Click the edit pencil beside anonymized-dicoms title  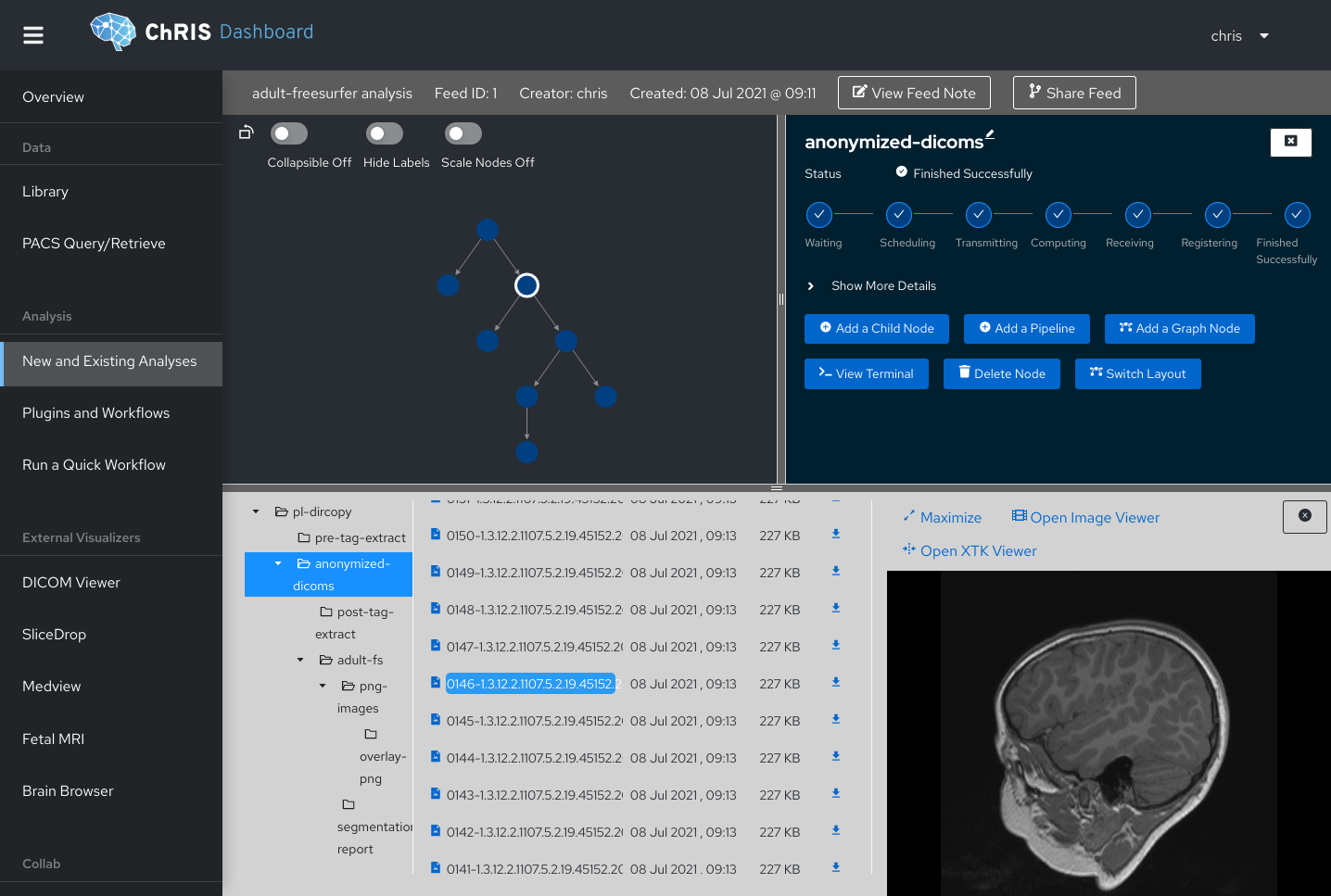tap(991, 133)
